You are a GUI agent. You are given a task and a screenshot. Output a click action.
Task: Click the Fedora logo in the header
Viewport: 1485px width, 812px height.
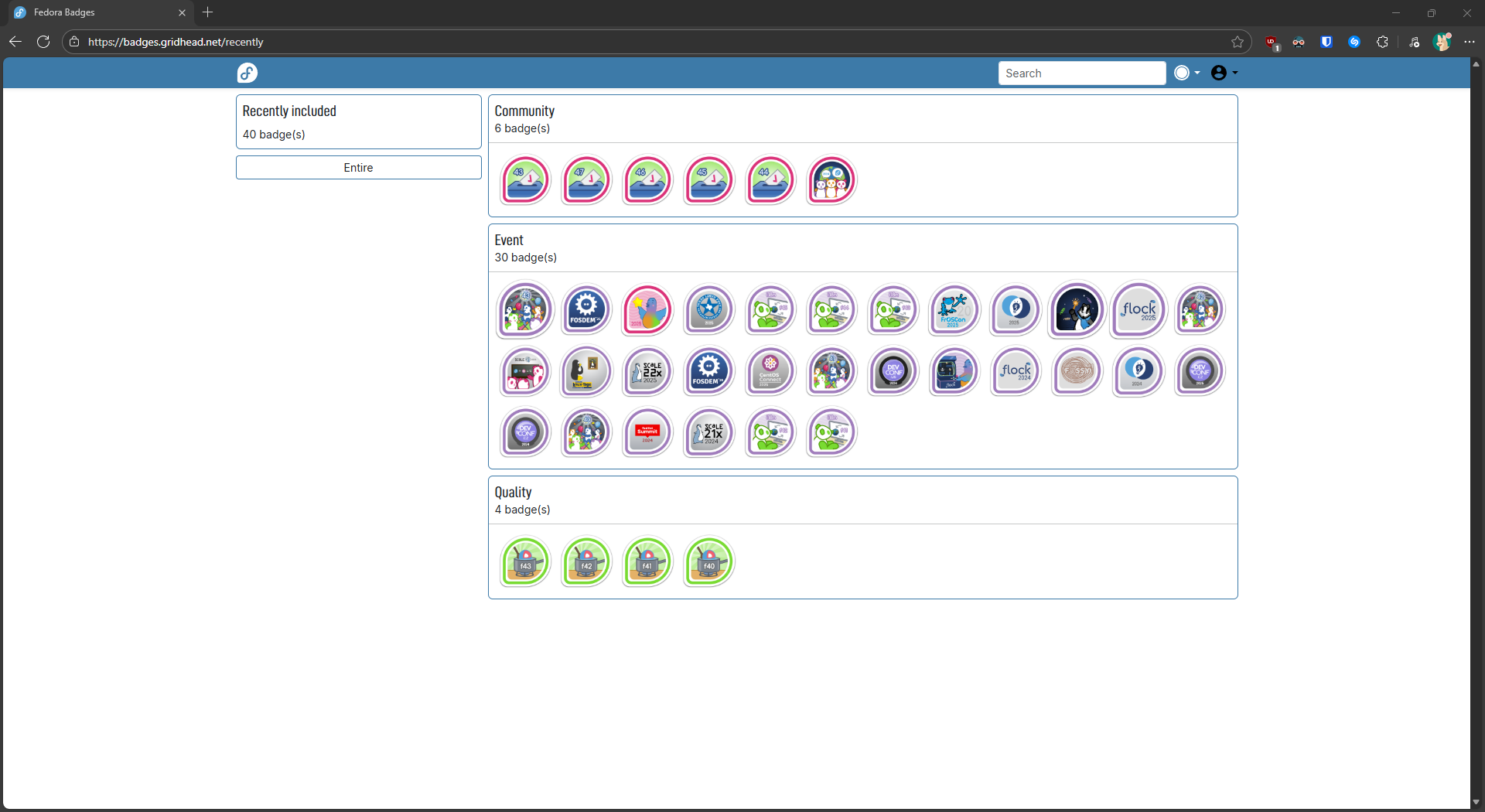247,73
